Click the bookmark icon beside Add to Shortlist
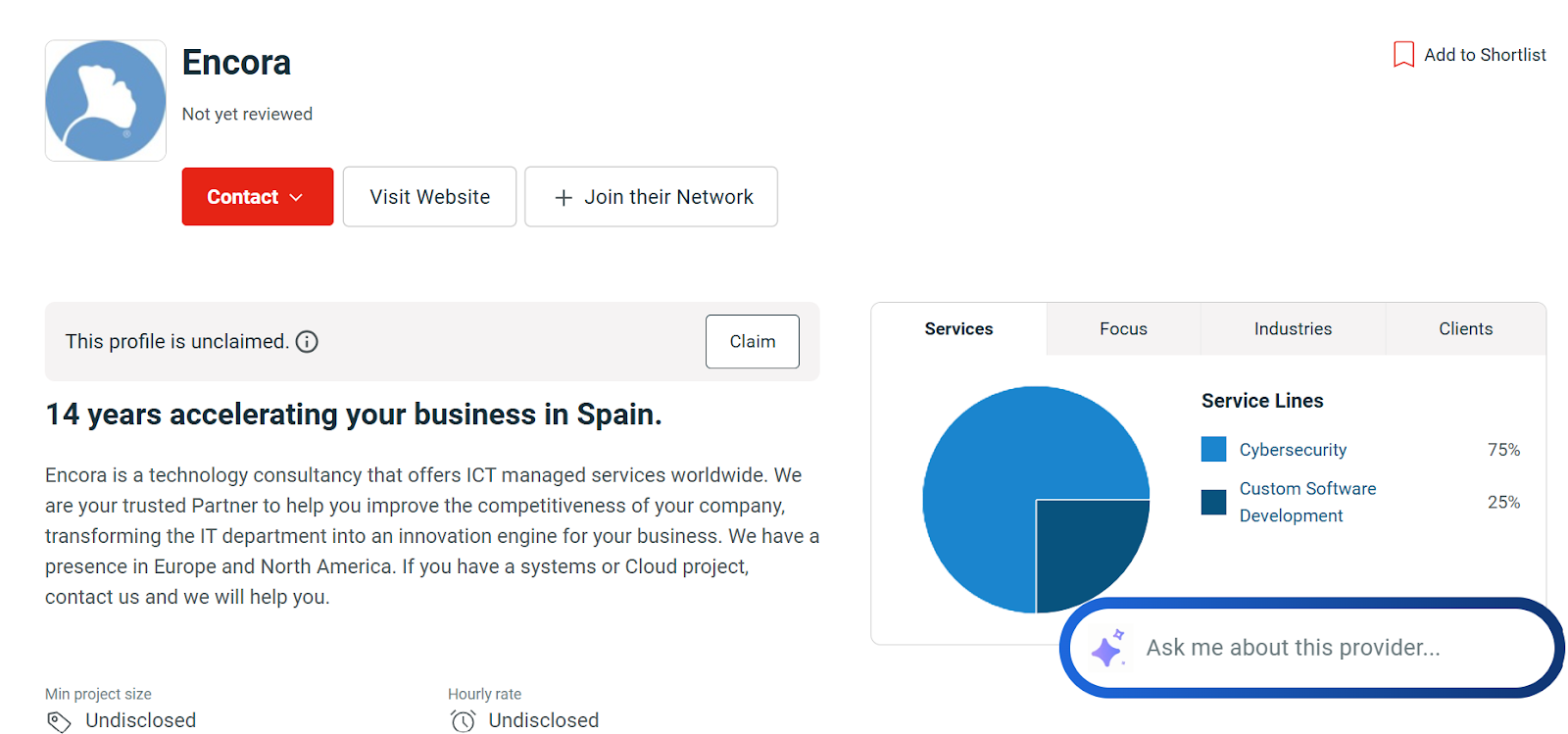Viewport: 1568px width, 734px height. [1403, 55]
